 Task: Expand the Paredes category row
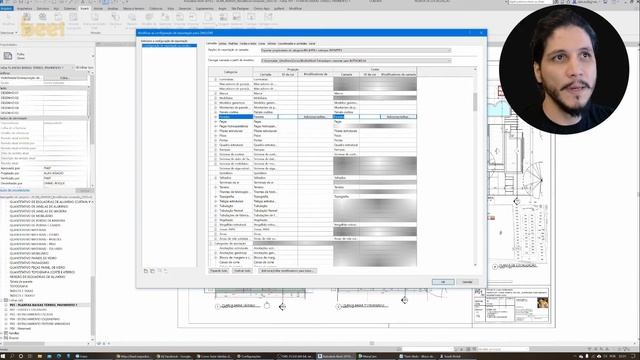pyautogui.click(x=216, y=117)
